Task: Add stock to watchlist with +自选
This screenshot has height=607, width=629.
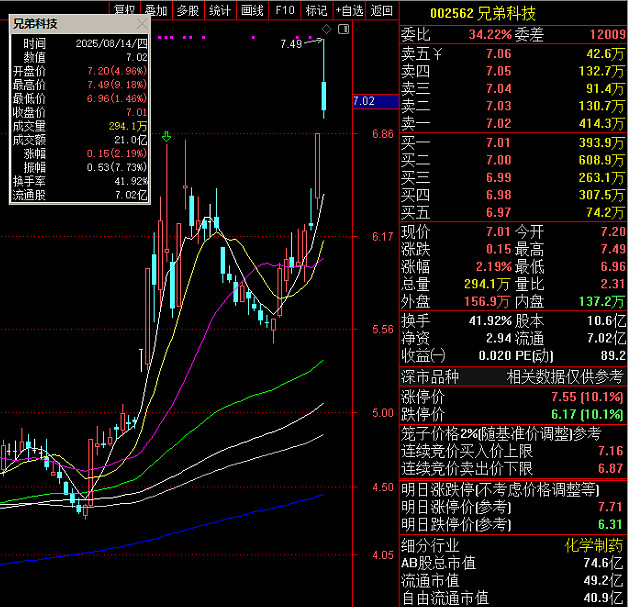Action: [x=349, y=10]
